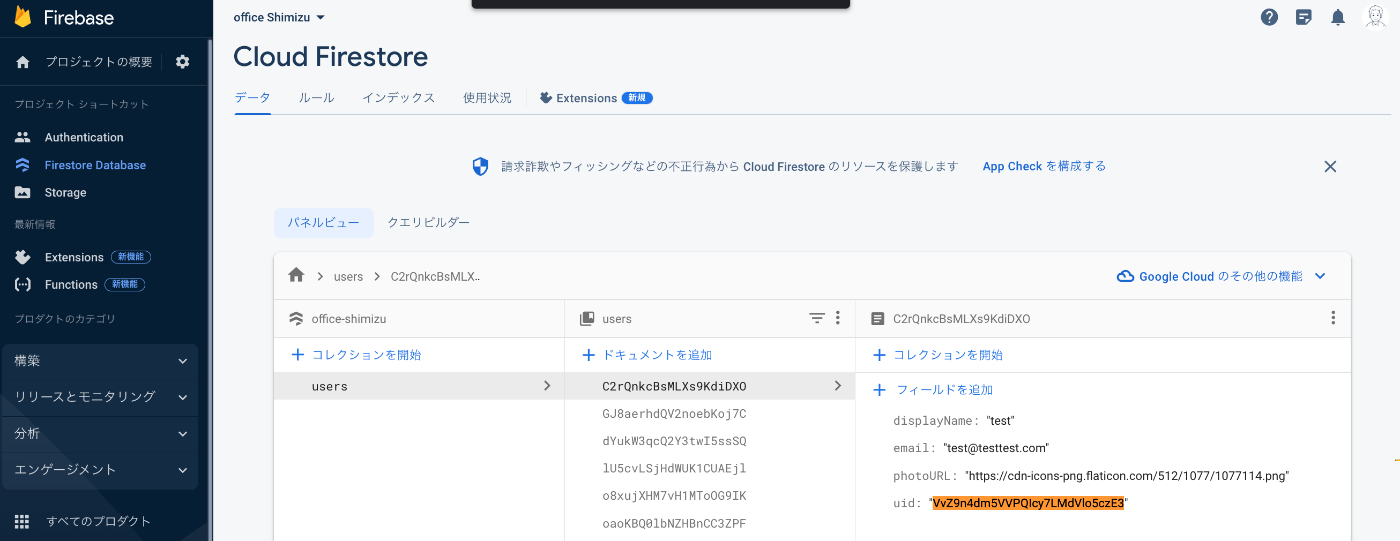This screenshot has height=541, width=1400.
Task: Click C2rQnkcBsMLX.. in the breadcrumb
Action: pyautogui.click(x=435, y=276)
